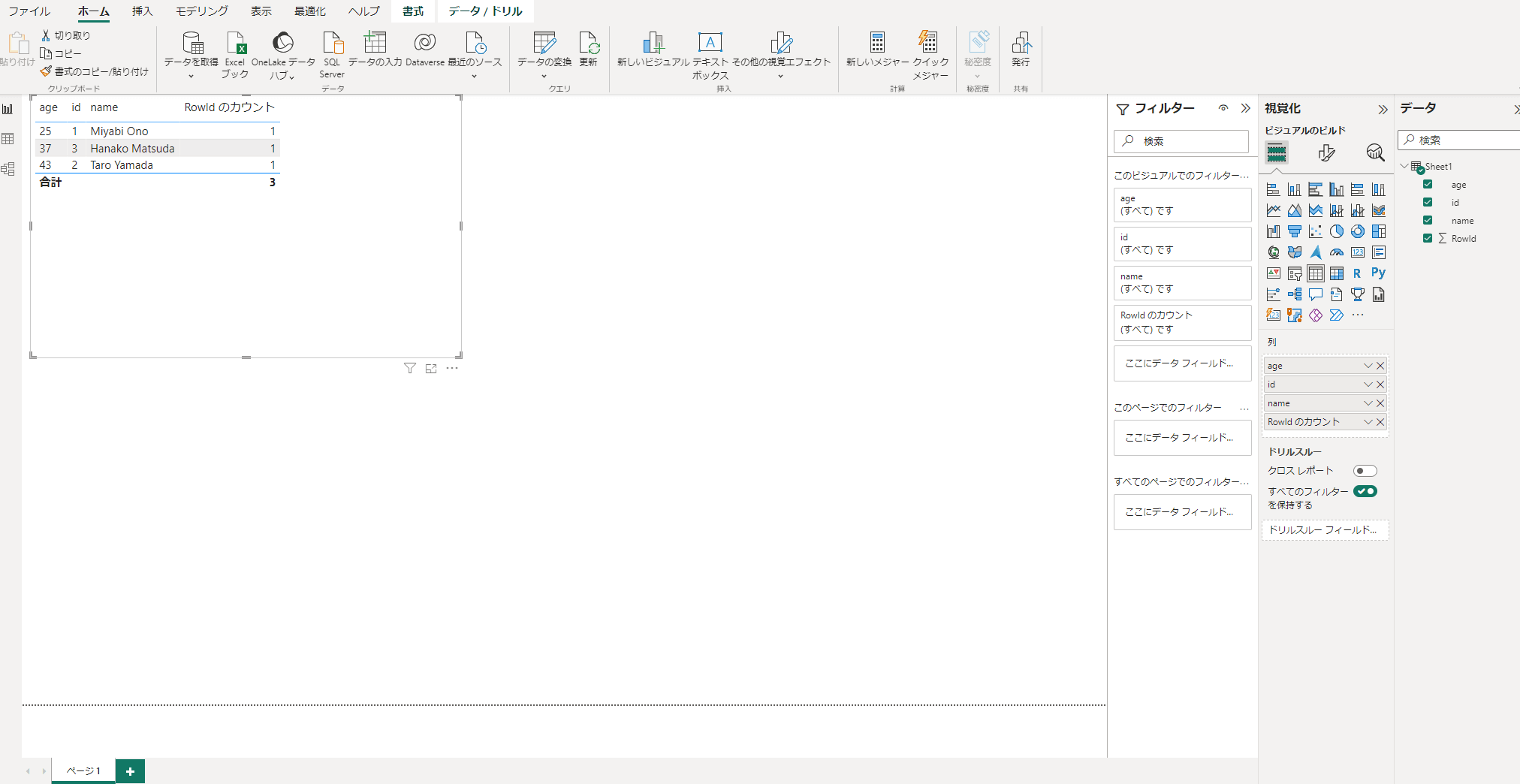The width and height of the screenshot is (1520, 784).
Task: Uncheck the age field checkbox
Action: 1428,185
